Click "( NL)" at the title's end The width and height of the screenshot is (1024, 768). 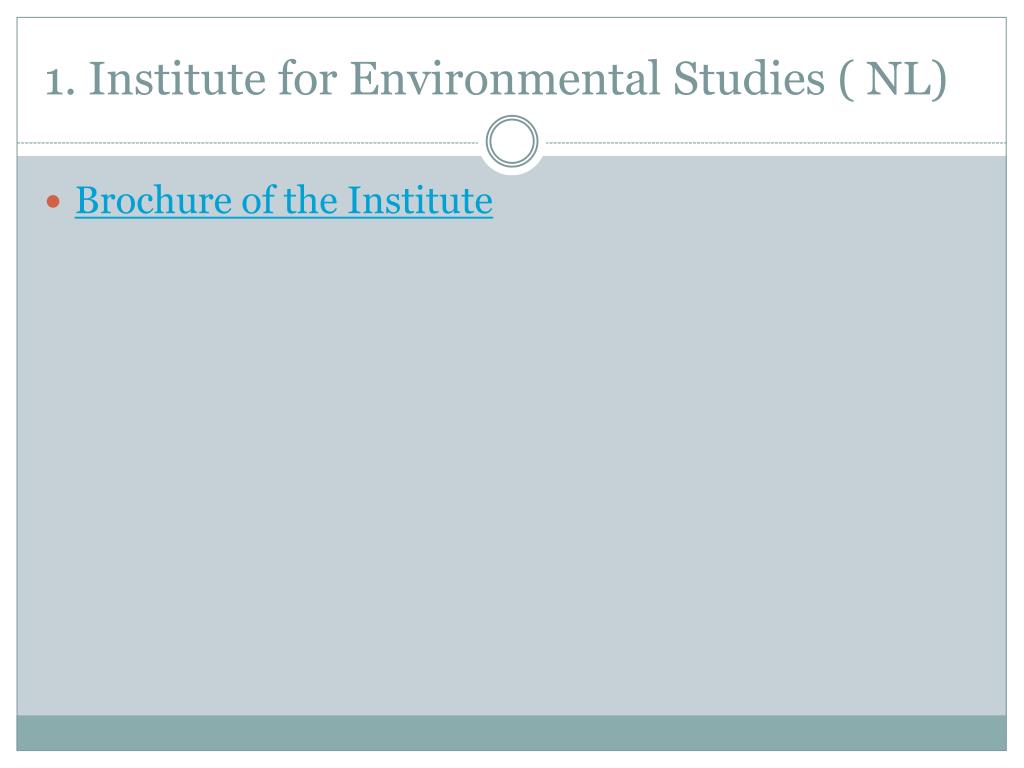[893, 80]
